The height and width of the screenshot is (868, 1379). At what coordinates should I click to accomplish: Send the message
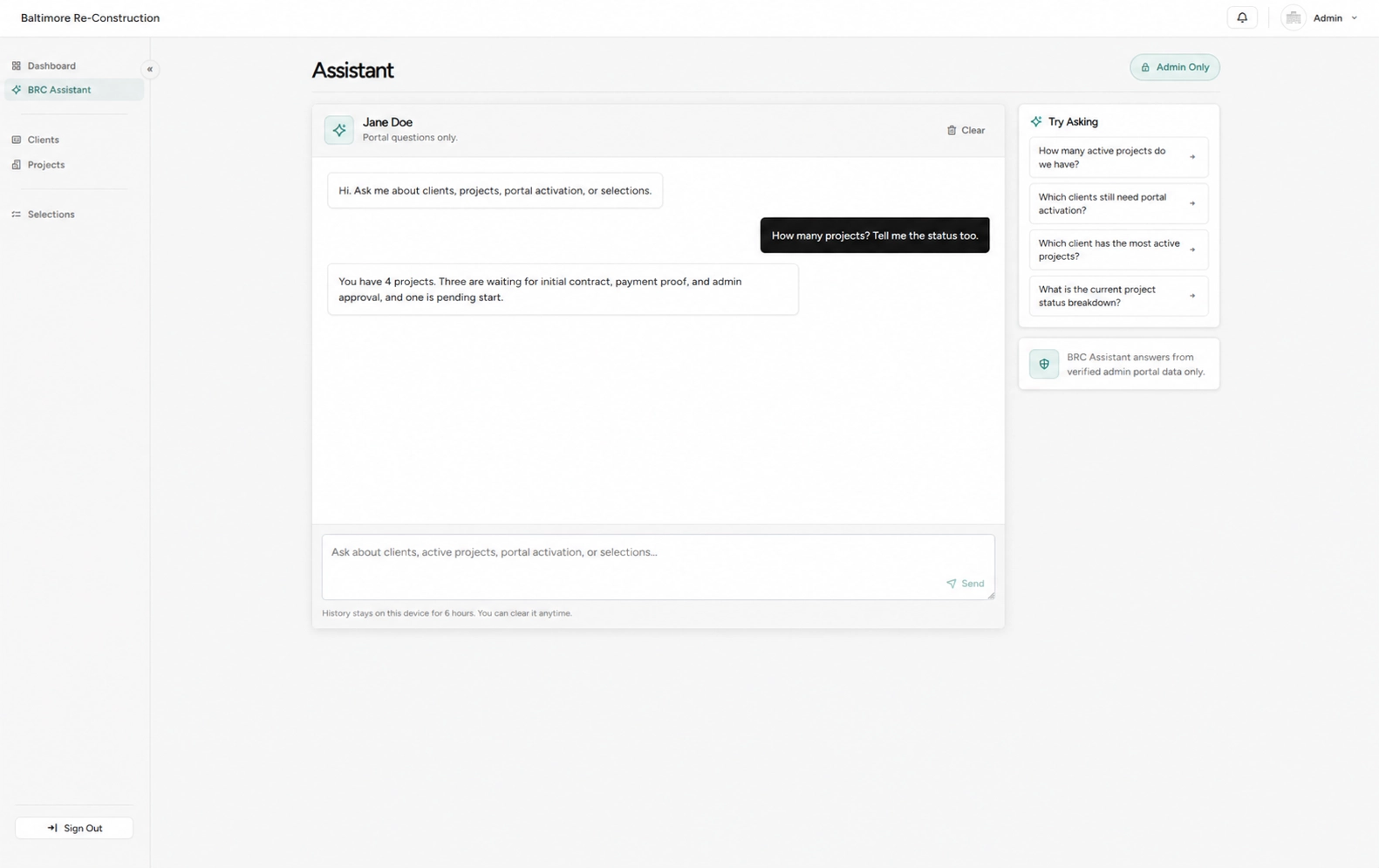(966, 584)
